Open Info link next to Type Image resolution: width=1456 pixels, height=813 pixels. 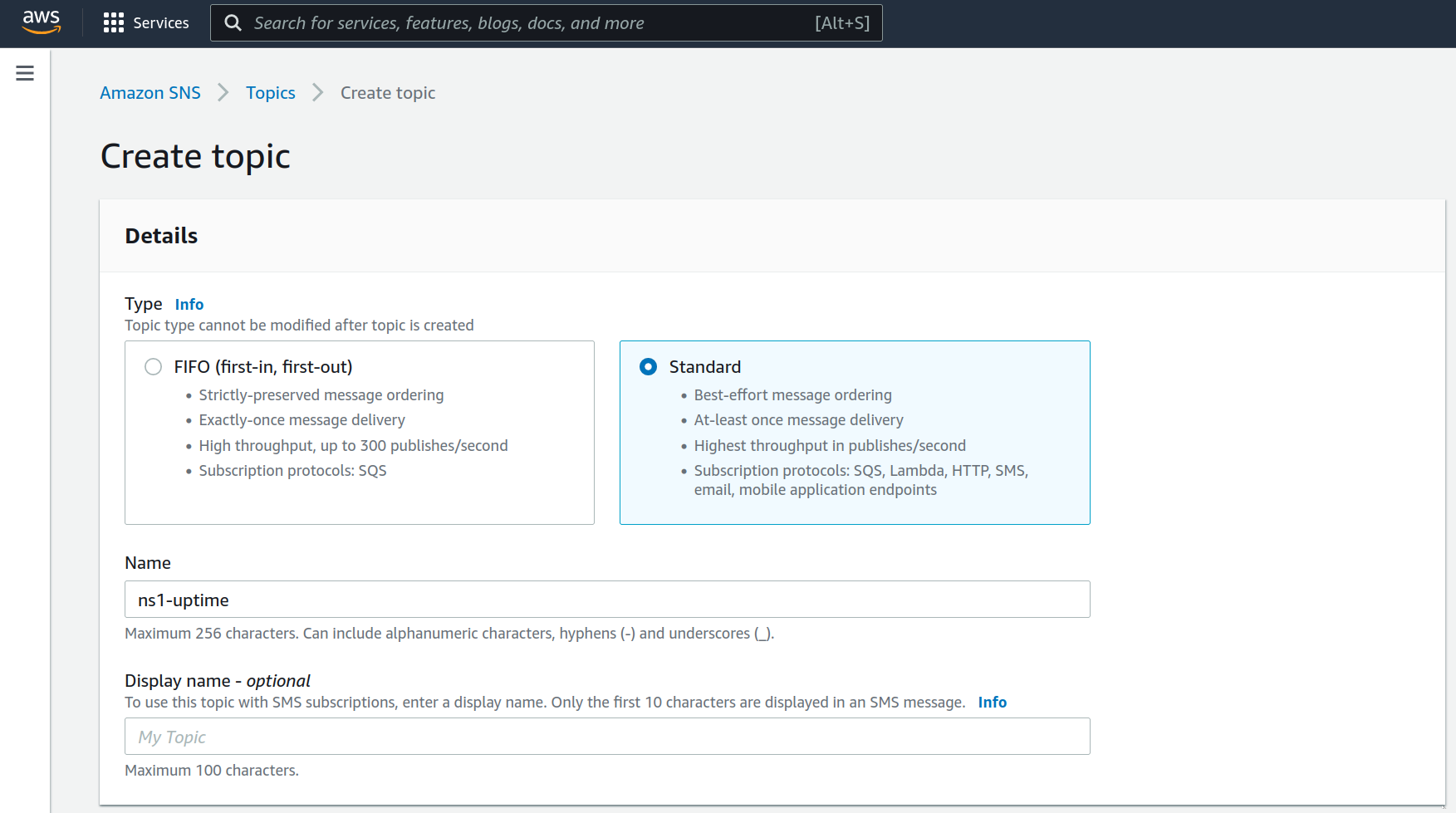(x=189, y=304)
